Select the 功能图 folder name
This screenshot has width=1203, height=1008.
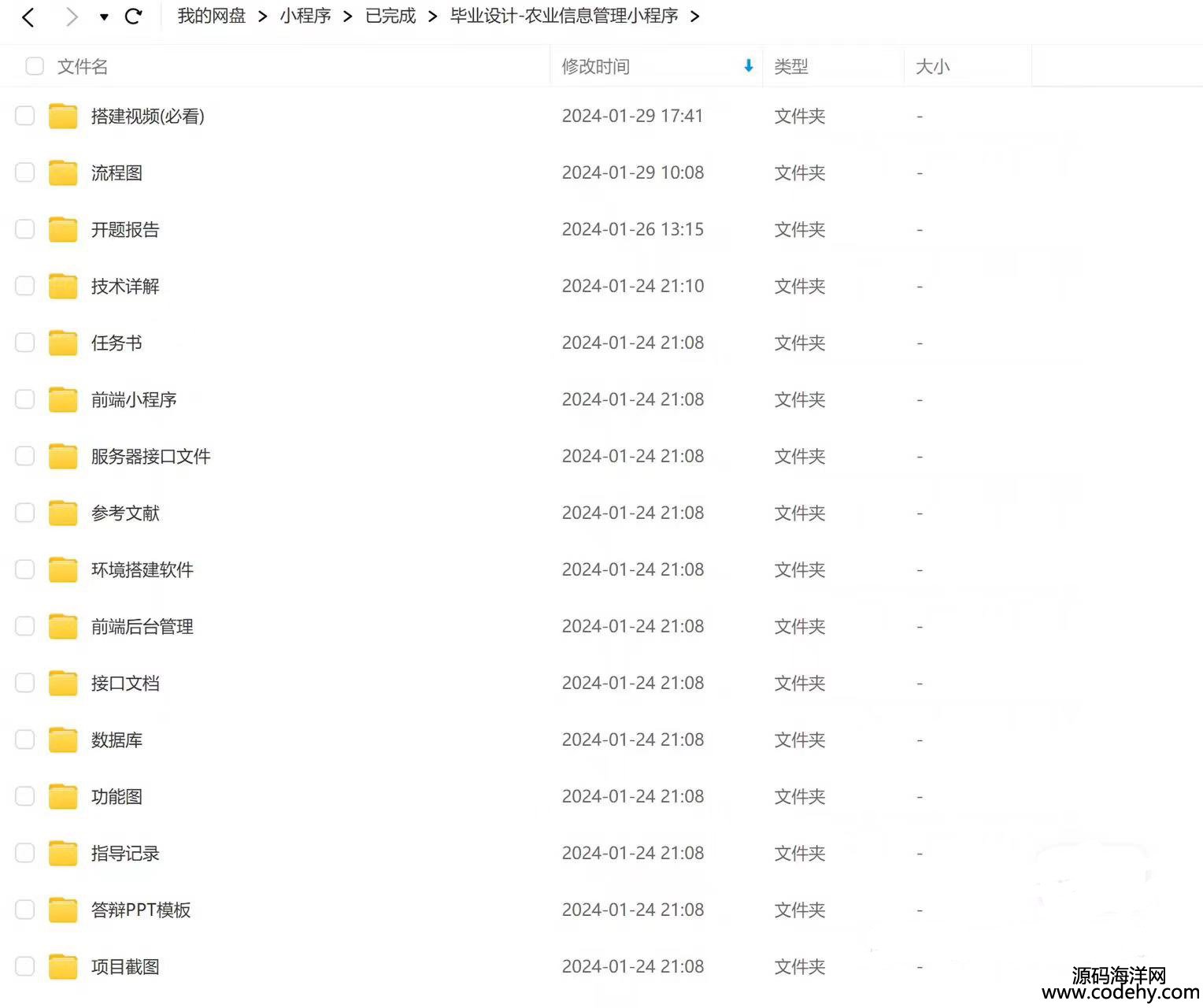[x=117, y=796]
